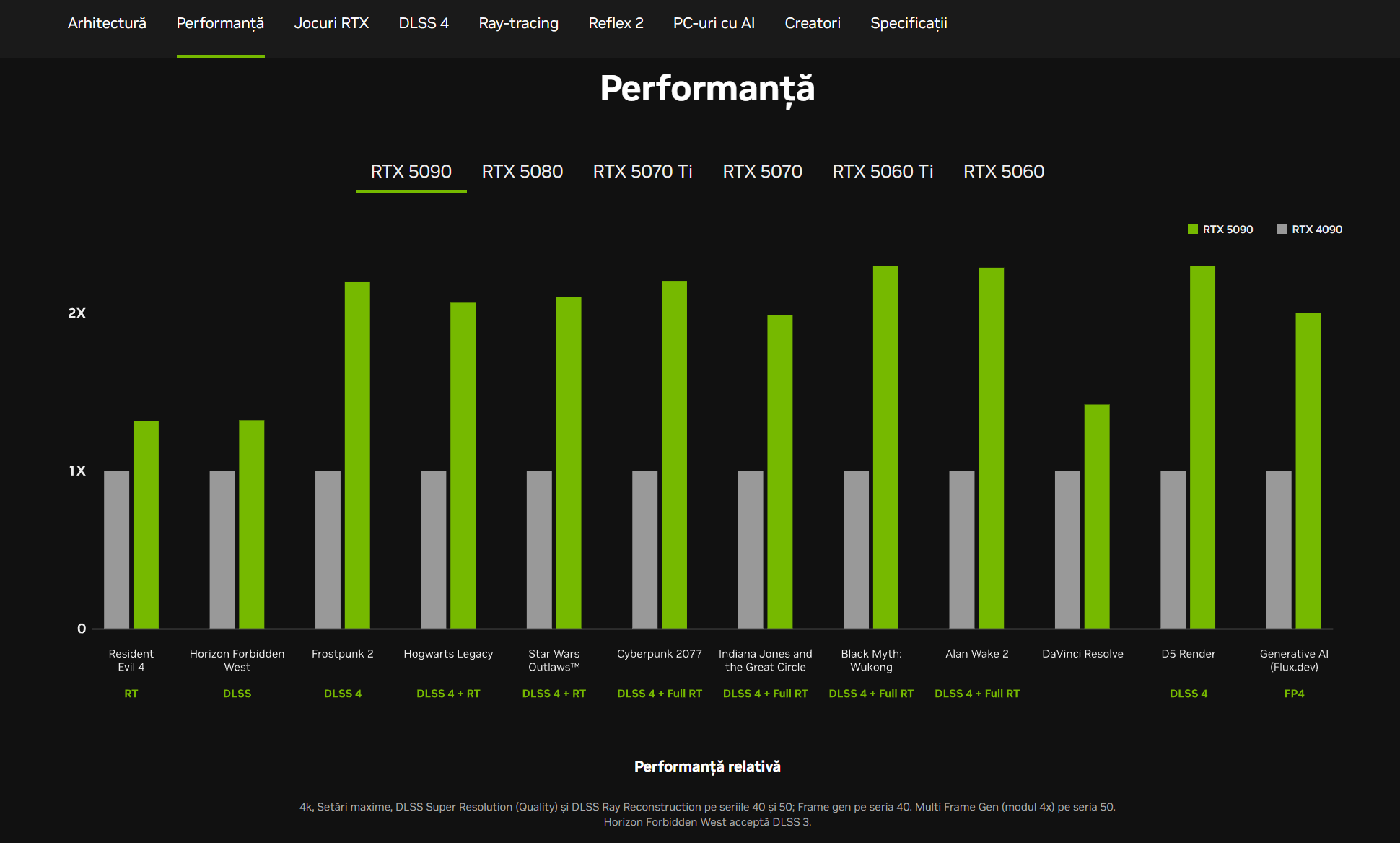Viewport: 1400px width, 843px height.
Task: Open the Arhitectură navigation tab
Action: 107,23
